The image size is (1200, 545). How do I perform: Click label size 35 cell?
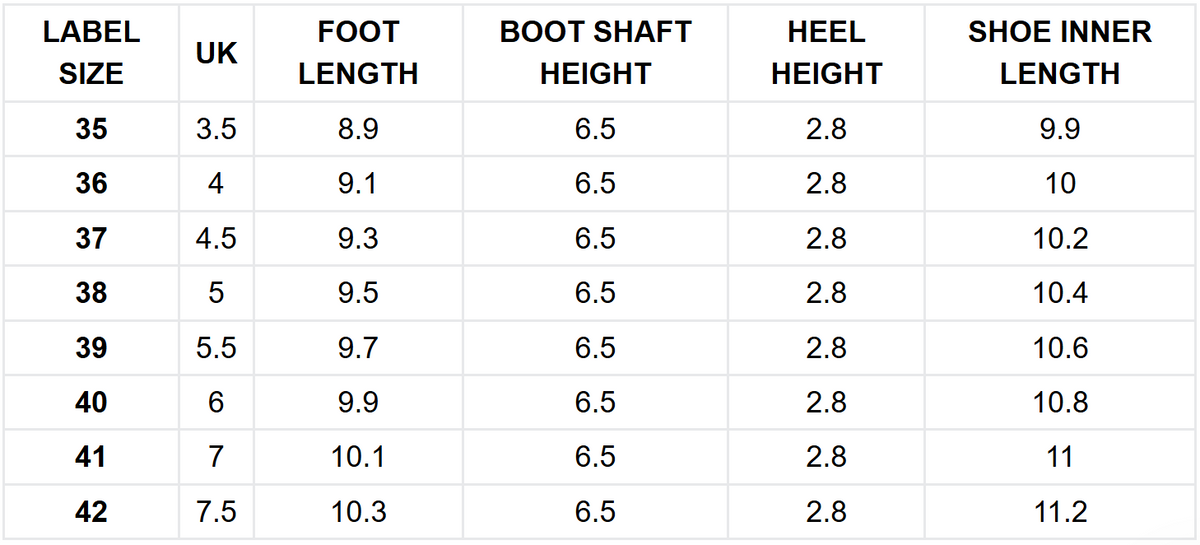tap(91, 130)
